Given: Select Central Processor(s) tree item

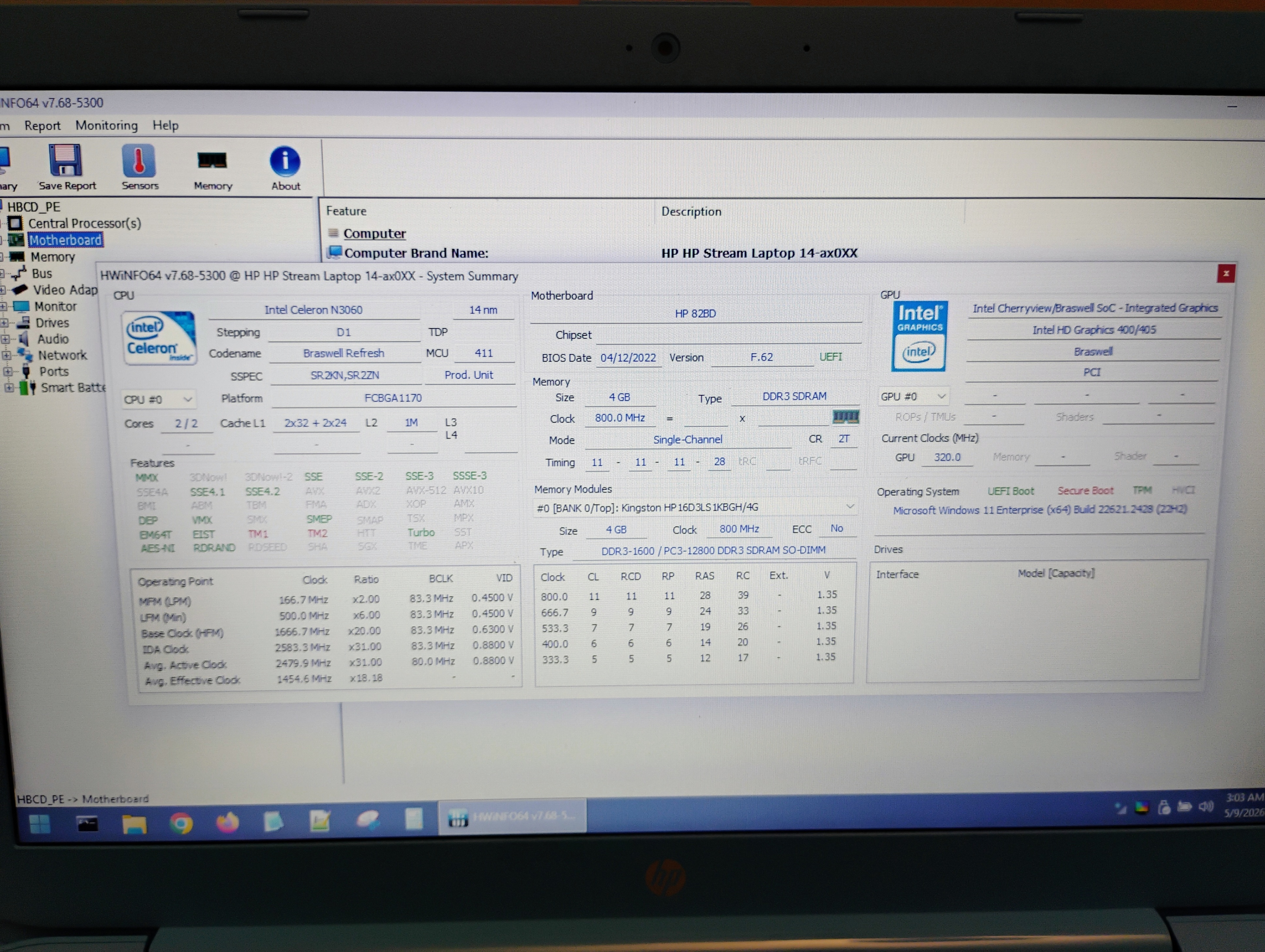Looking at the screenshot, I should click(x=84, y=223).
